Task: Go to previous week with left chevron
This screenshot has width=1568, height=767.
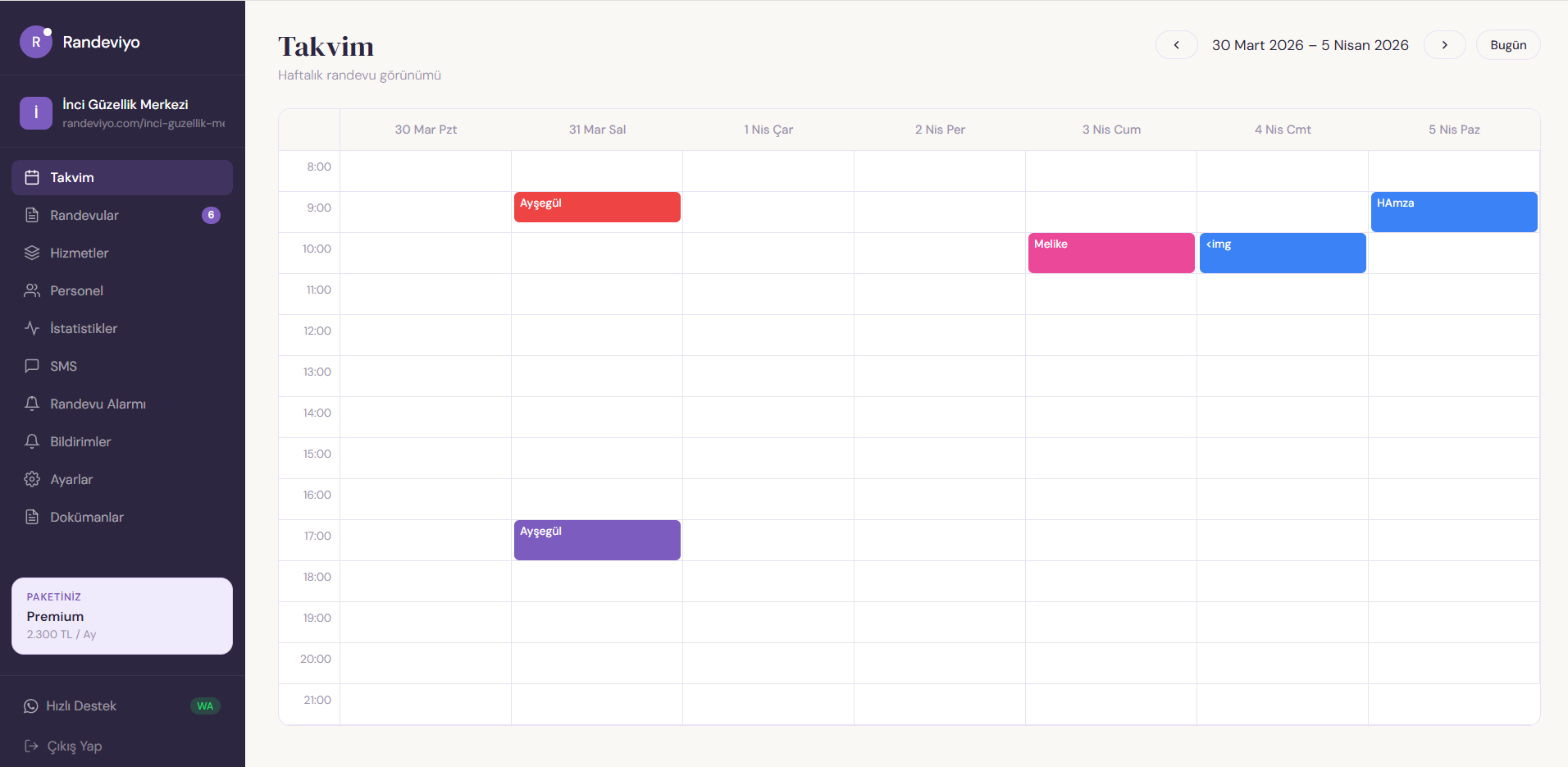Action: click(x=1176, y=45)
